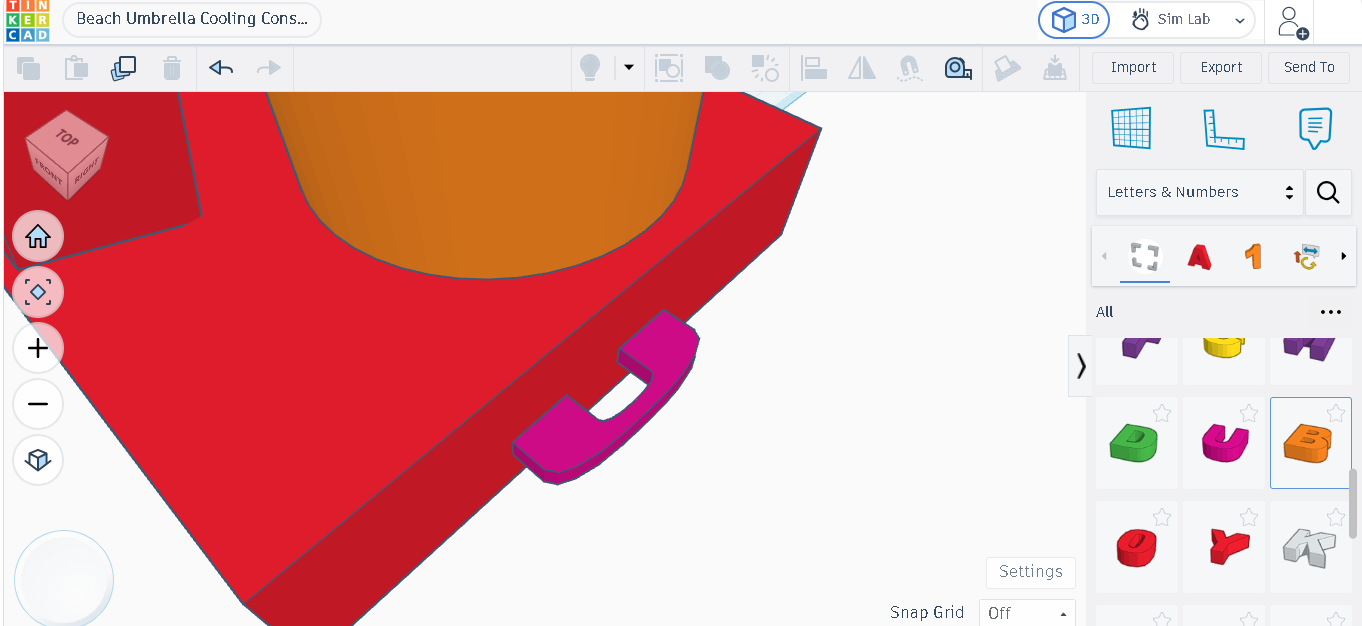Click the Copy toolbar icon

pyautogui.click(x=29, y=68)
